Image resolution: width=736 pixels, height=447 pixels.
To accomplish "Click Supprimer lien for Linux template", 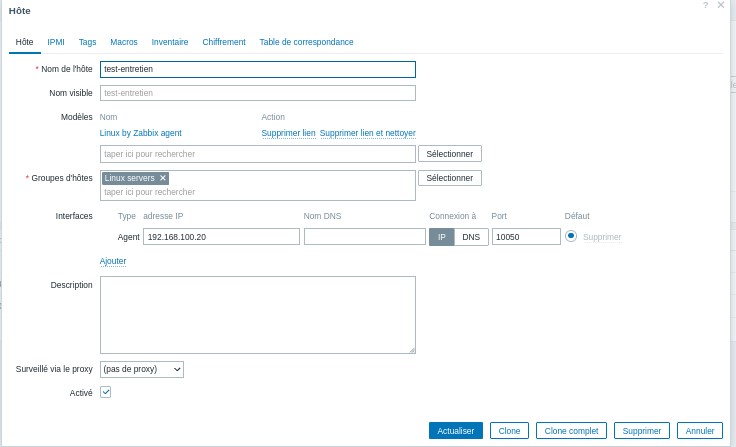I will tap(288, 133).
